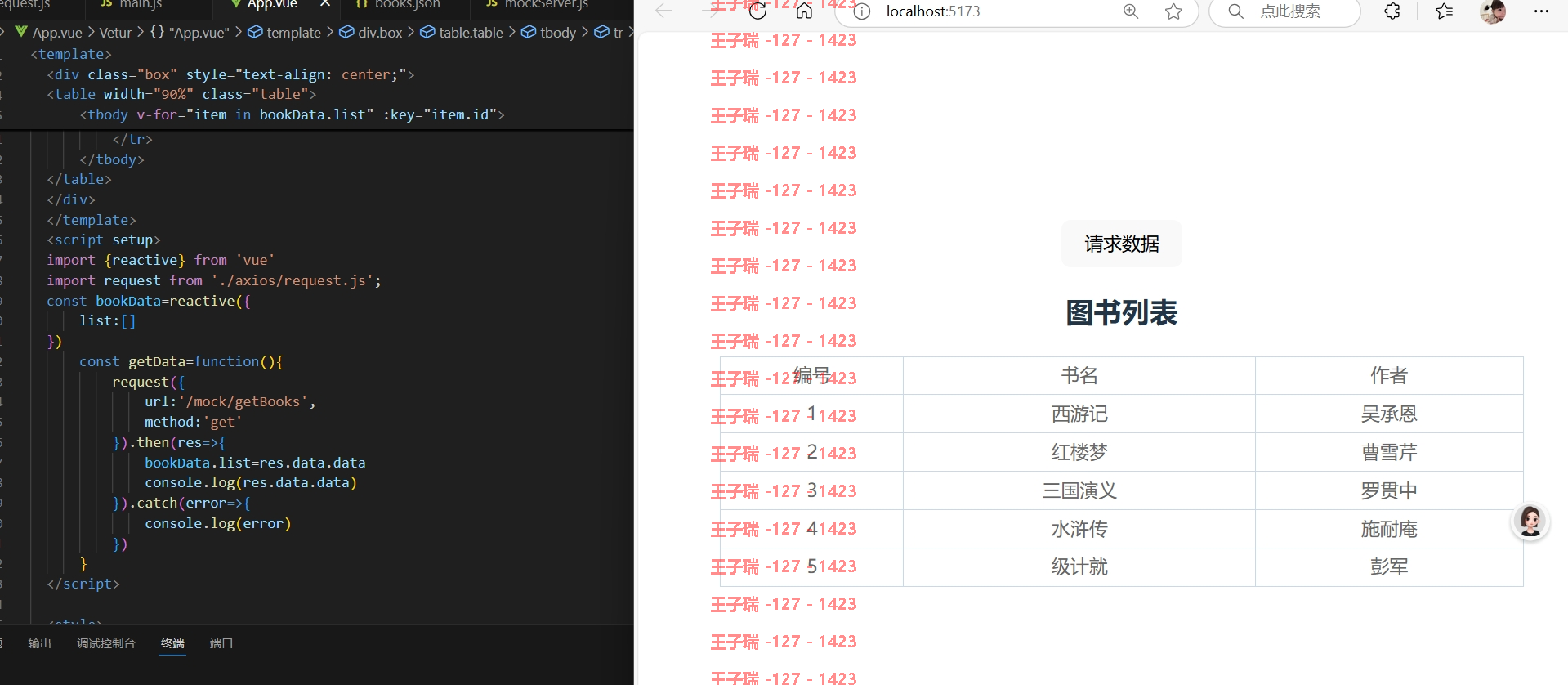1568x685 pixels.
Task: Click the 作者 table header
Action: tap(1389, 375)
